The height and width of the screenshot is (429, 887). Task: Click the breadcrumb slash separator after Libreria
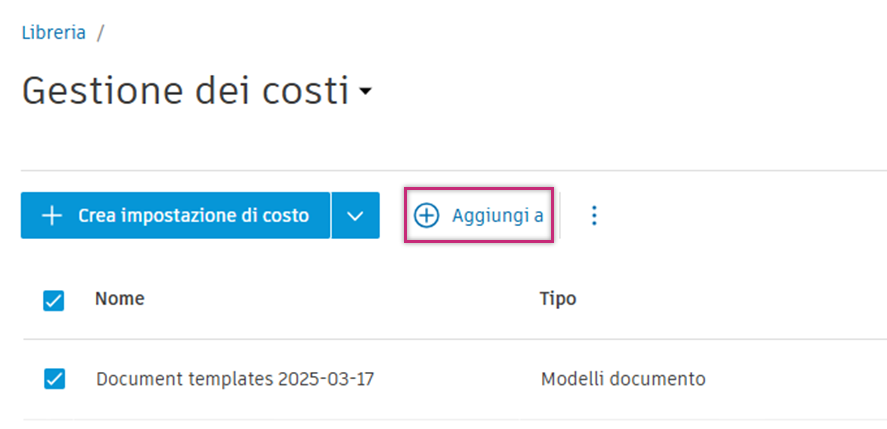click(x=101, y=32)
